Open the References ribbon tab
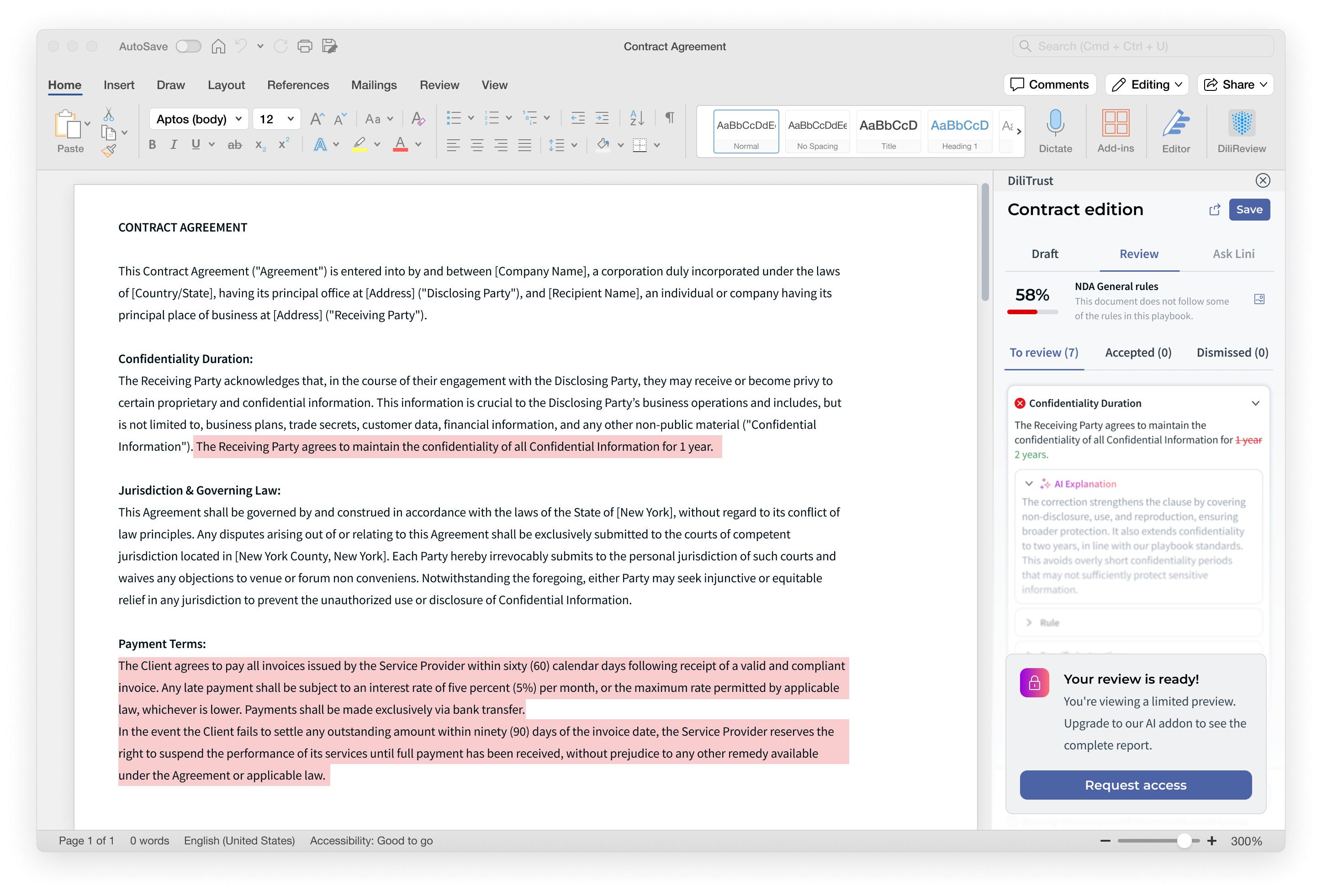The width and height of the screenshot is (1322, 896). click(x=297, y=85)
